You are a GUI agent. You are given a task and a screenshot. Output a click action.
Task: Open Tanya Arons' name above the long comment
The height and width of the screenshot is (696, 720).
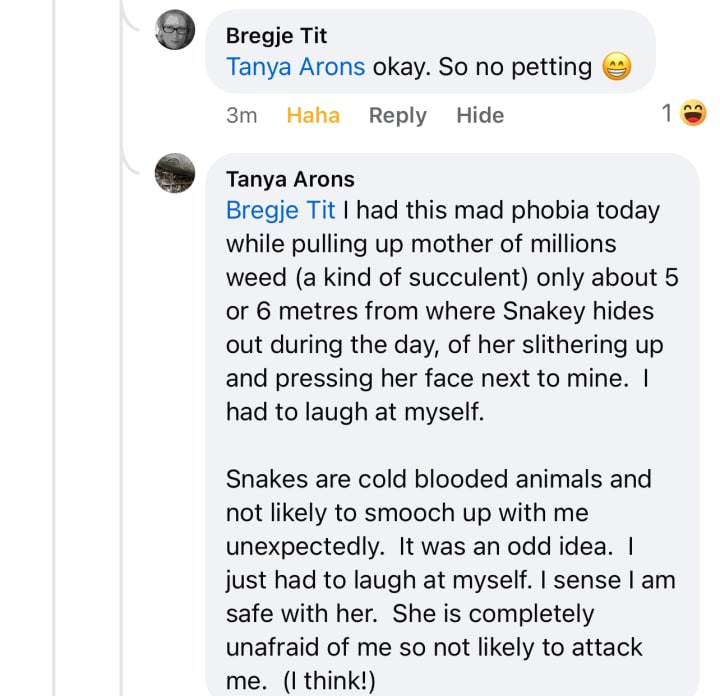click(290, 179)
